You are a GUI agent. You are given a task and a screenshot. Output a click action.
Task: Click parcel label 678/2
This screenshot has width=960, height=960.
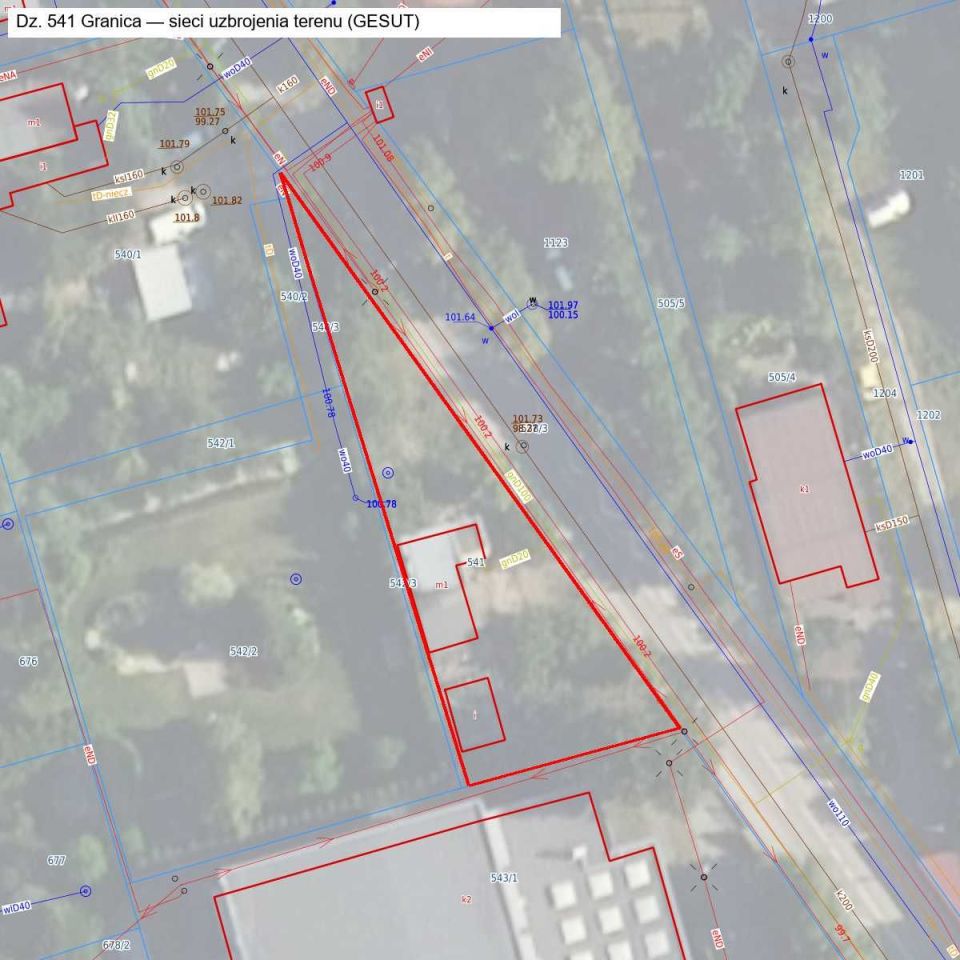coord(116,945)
